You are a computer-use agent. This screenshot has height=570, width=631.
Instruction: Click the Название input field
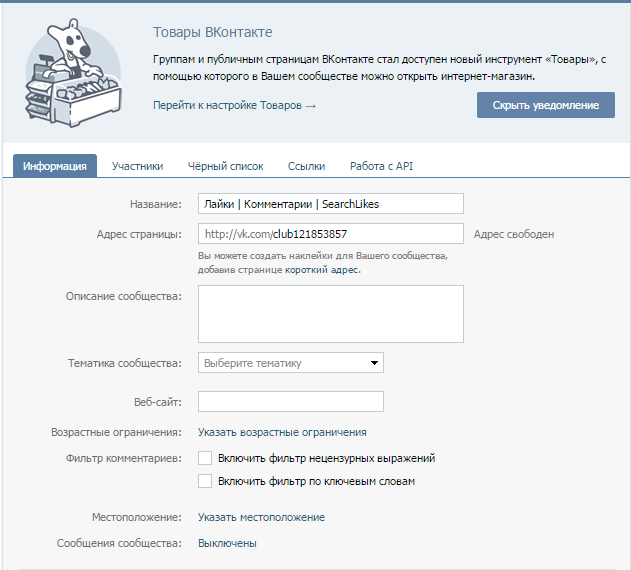pos(330,204)
